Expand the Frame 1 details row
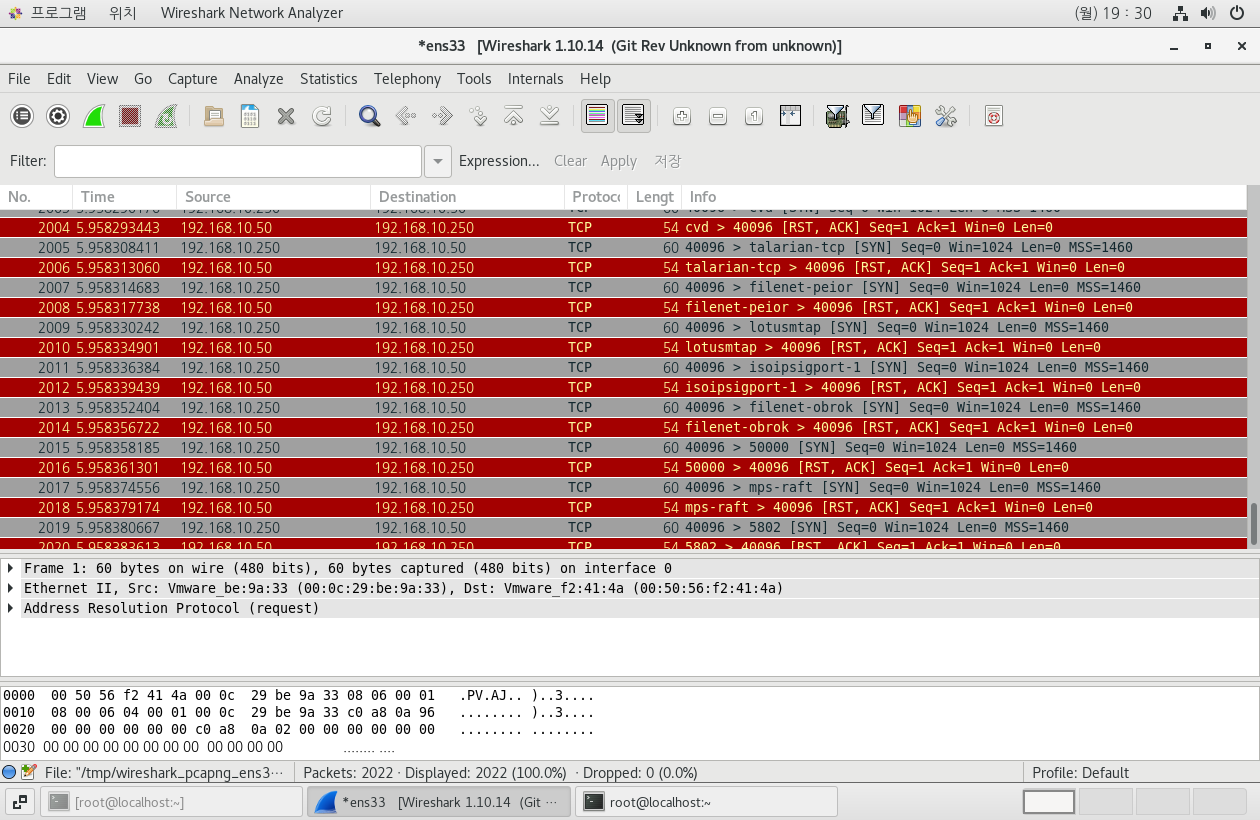 click(11, 568)
